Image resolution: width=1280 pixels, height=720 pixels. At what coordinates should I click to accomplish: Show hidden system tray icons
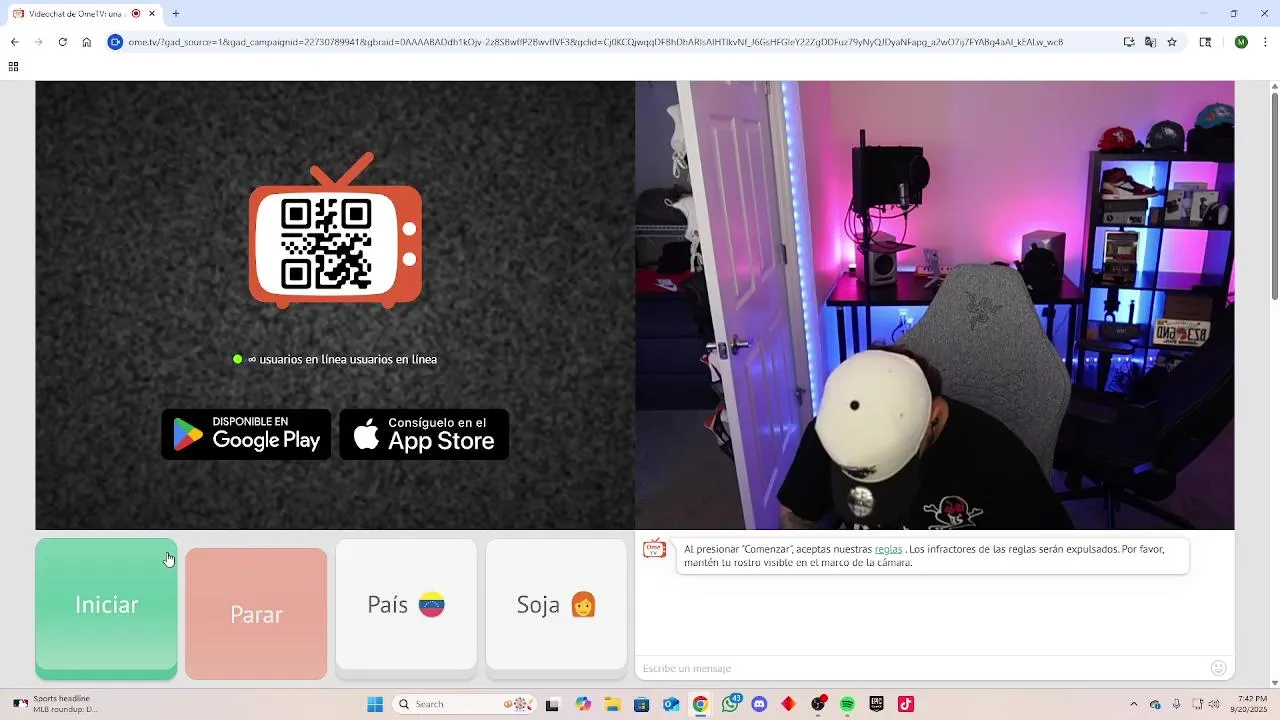pyautogui.click(x=1133, y=704)
